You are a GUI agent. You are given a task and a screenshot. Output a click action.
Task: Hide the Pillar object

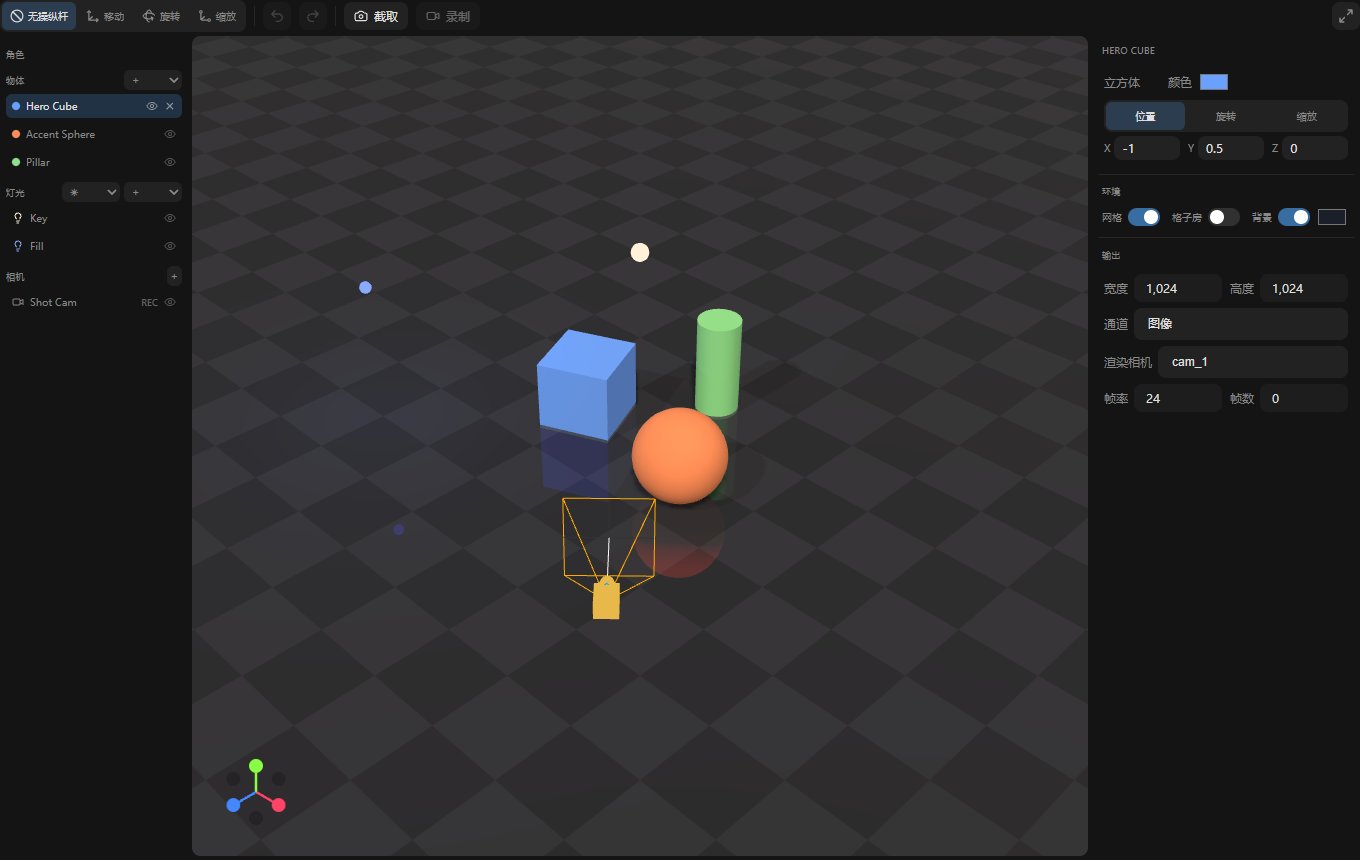170,162
